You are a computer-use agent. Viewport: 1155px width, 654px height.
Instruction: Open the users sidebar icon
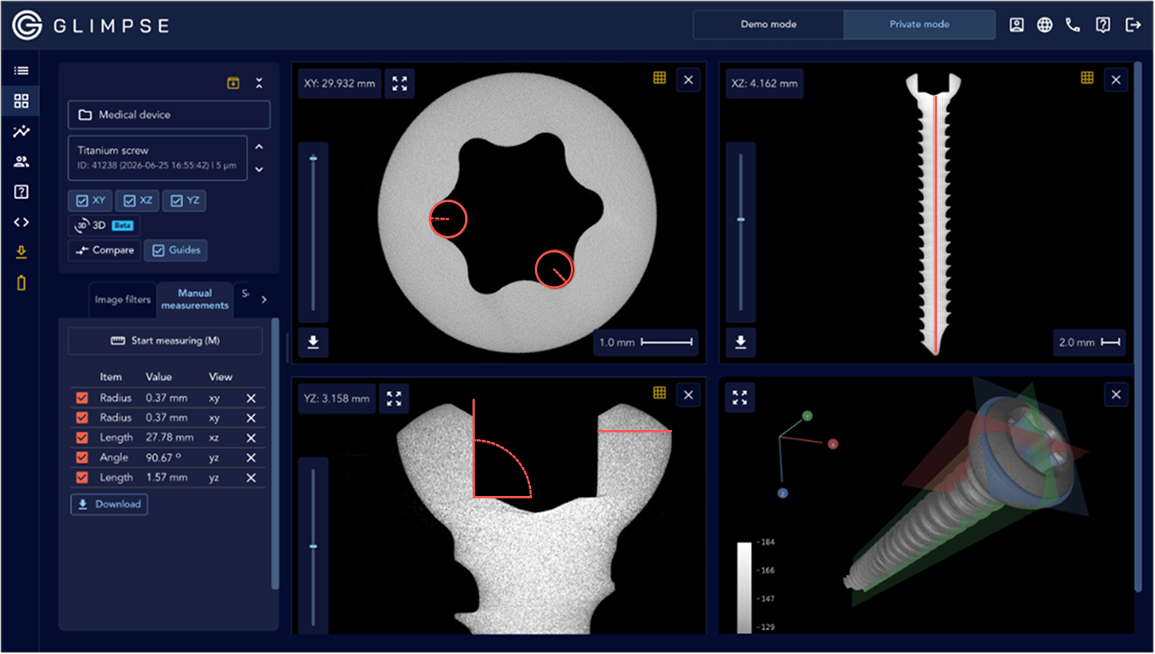pyautogui.click(x=21, y=162)
